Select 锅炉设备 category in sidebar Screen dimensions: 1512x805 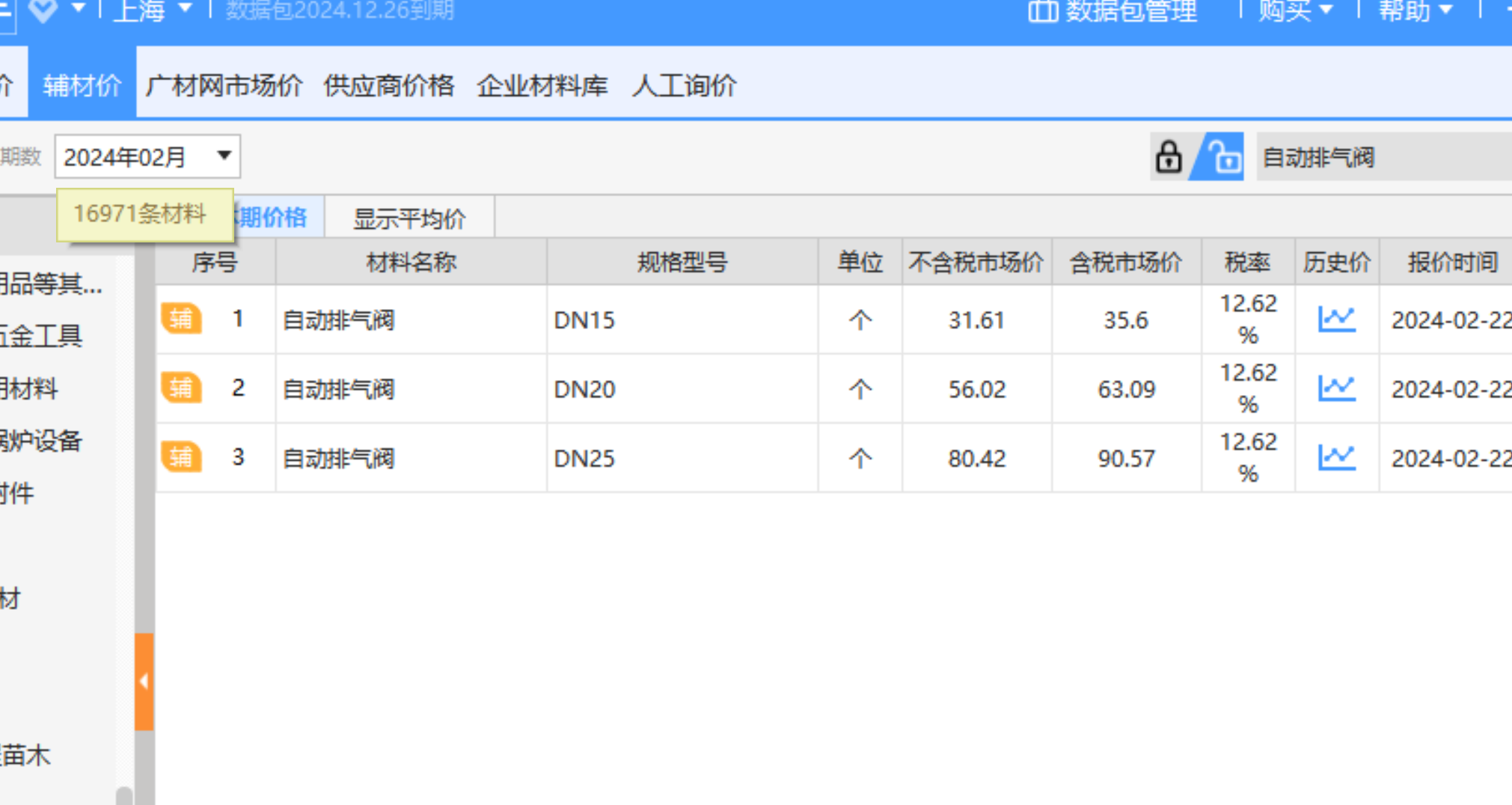pos(41,441)
